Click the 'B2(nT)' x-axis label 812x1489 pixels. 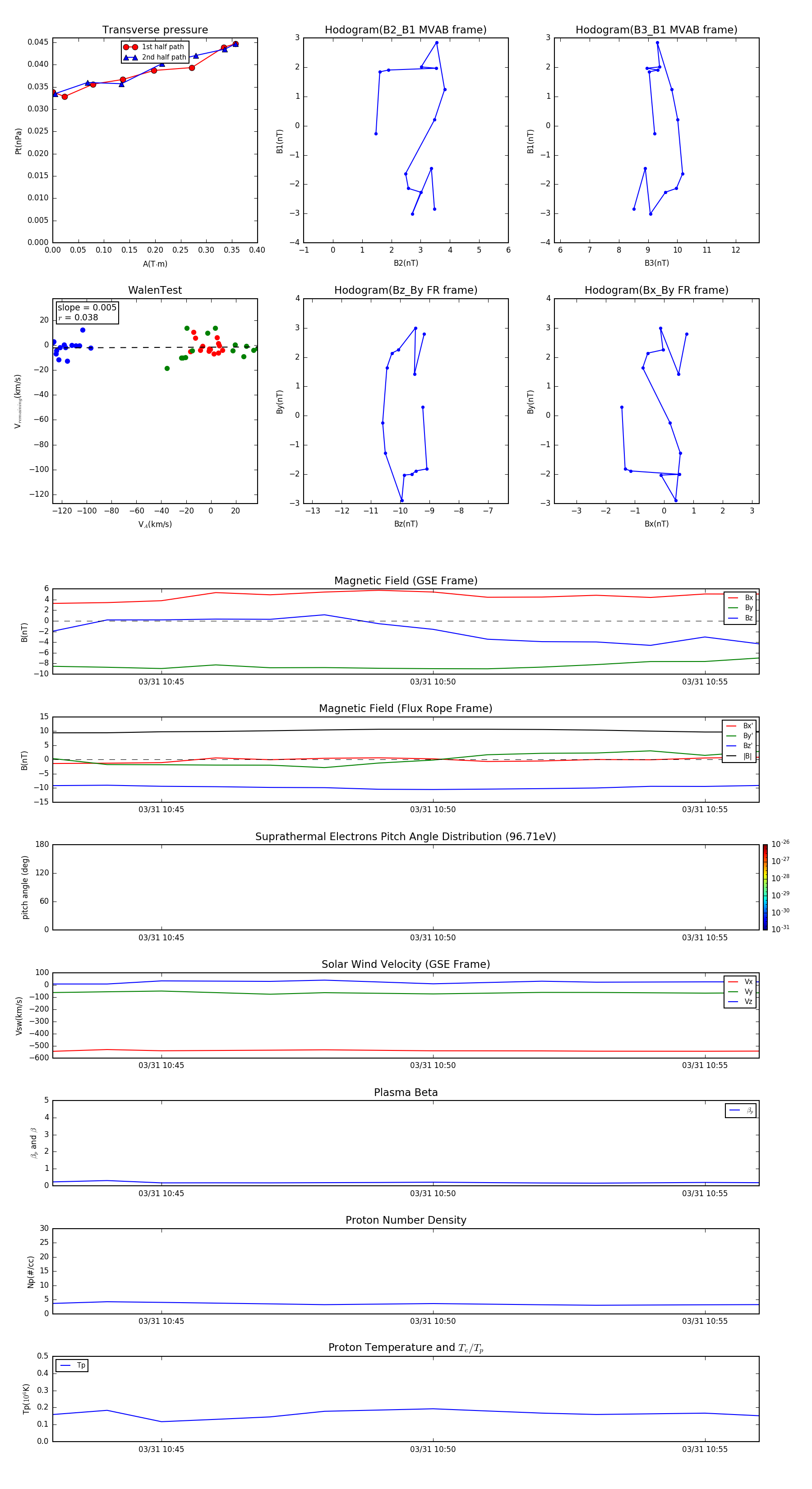[406, 263]
